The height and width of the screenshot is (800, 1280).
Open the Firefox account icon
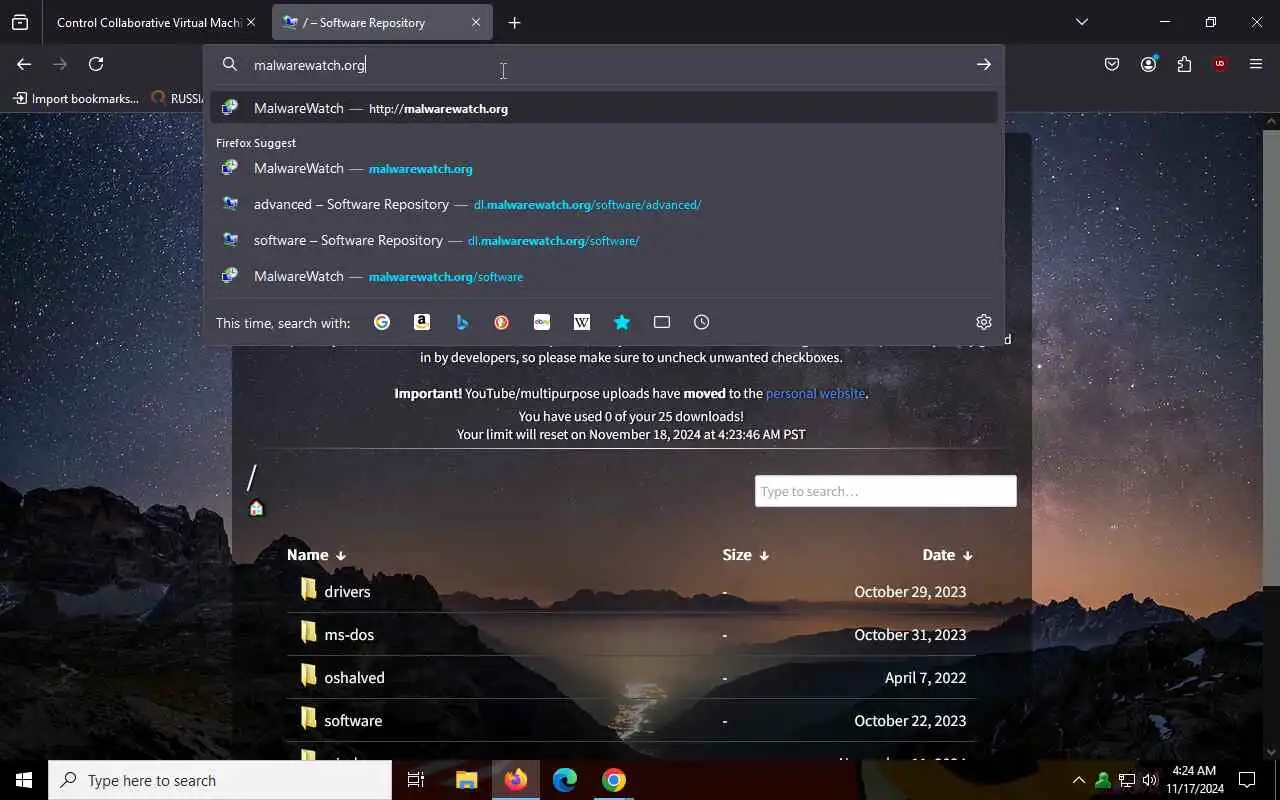click(x=1148, y=64)
